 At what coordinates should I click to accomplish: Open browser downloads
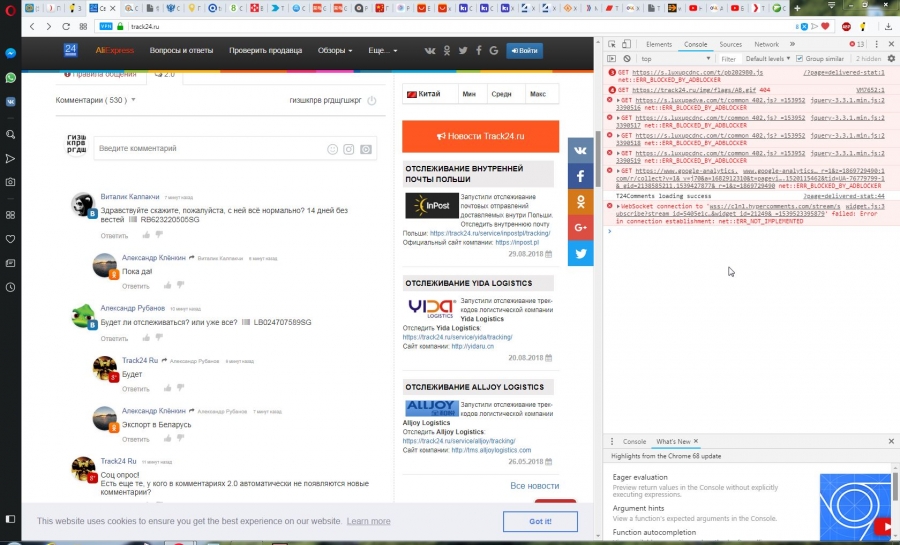[888, 26]
